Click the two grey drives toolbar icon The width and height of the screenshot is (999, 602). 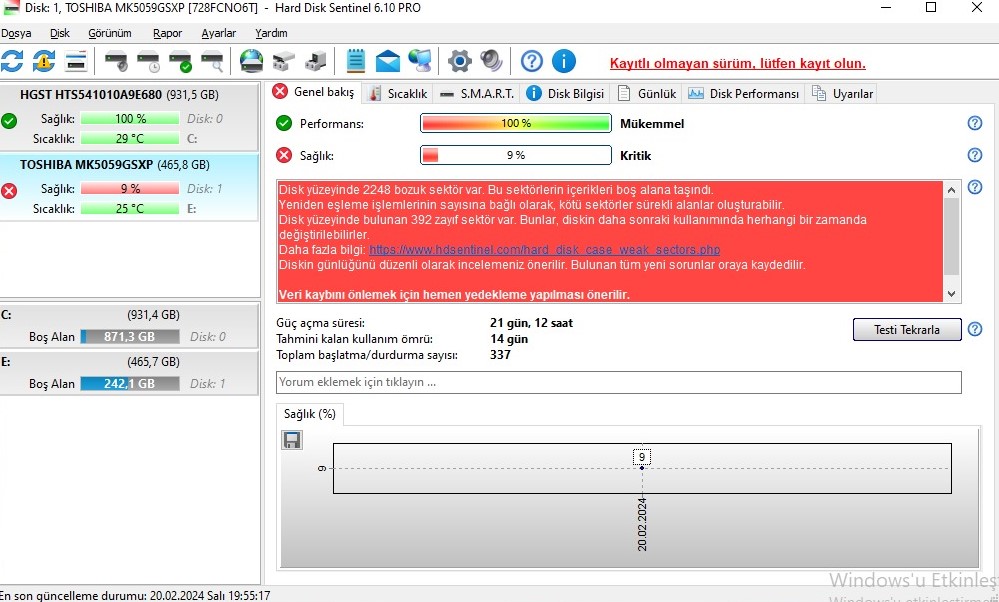coord(284,61)
